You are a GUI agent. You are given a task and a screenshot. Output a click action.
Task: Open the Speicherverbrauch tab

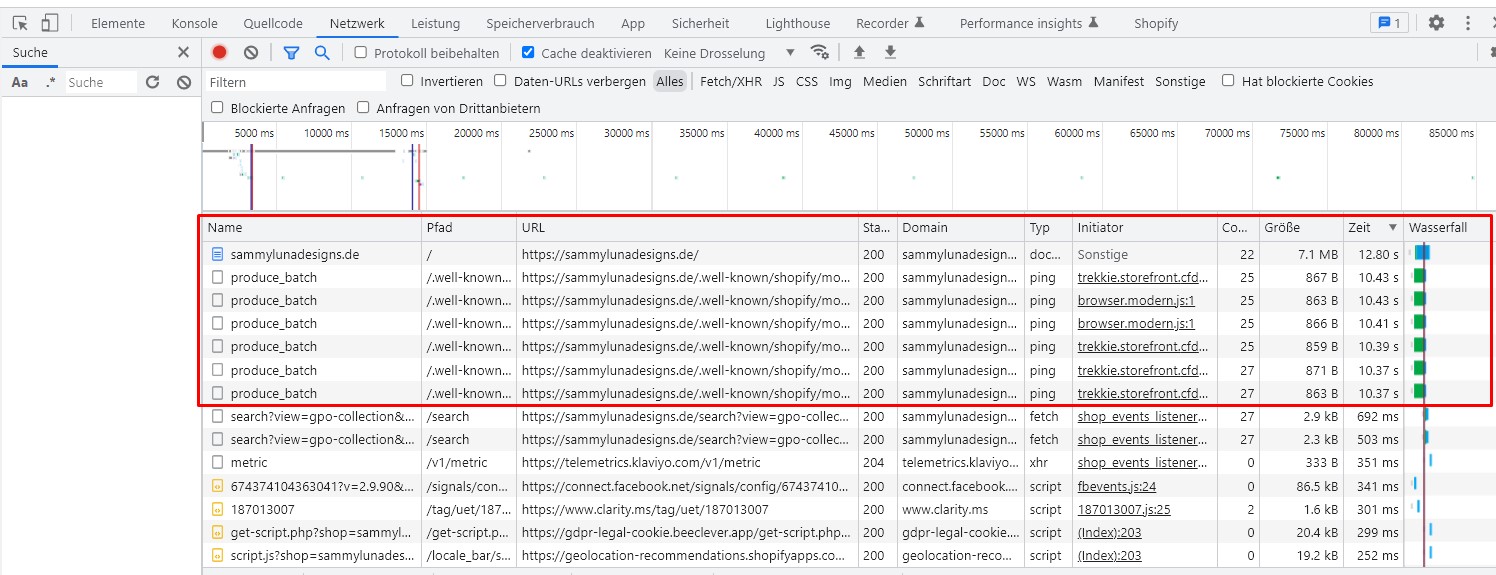(540, 23)
